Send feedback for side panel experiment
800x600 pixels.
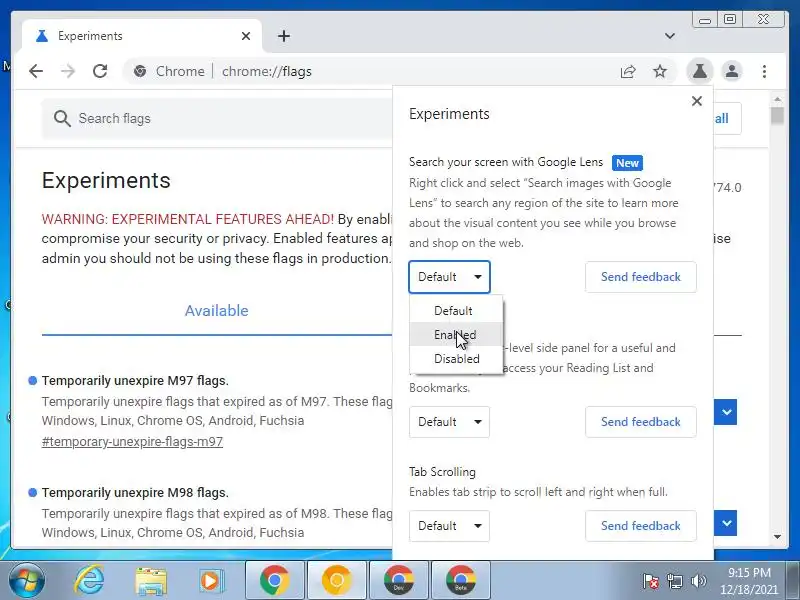(640, 422)
